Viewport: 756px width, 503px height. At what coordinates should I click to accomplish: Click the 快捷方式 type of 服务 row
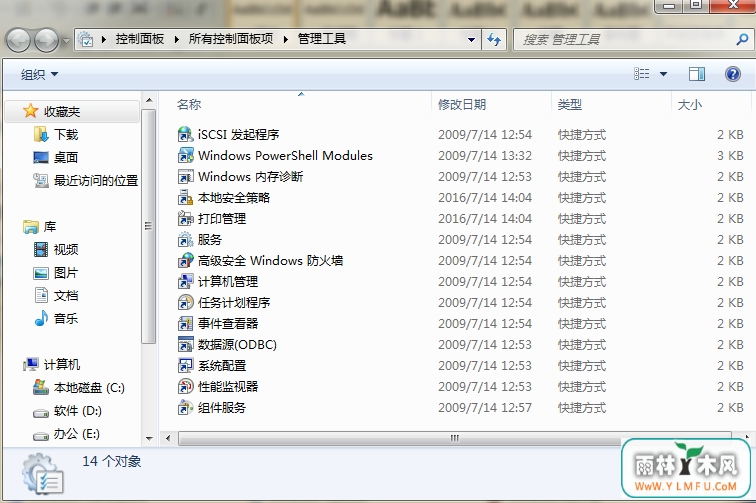[x=581, y=240]
